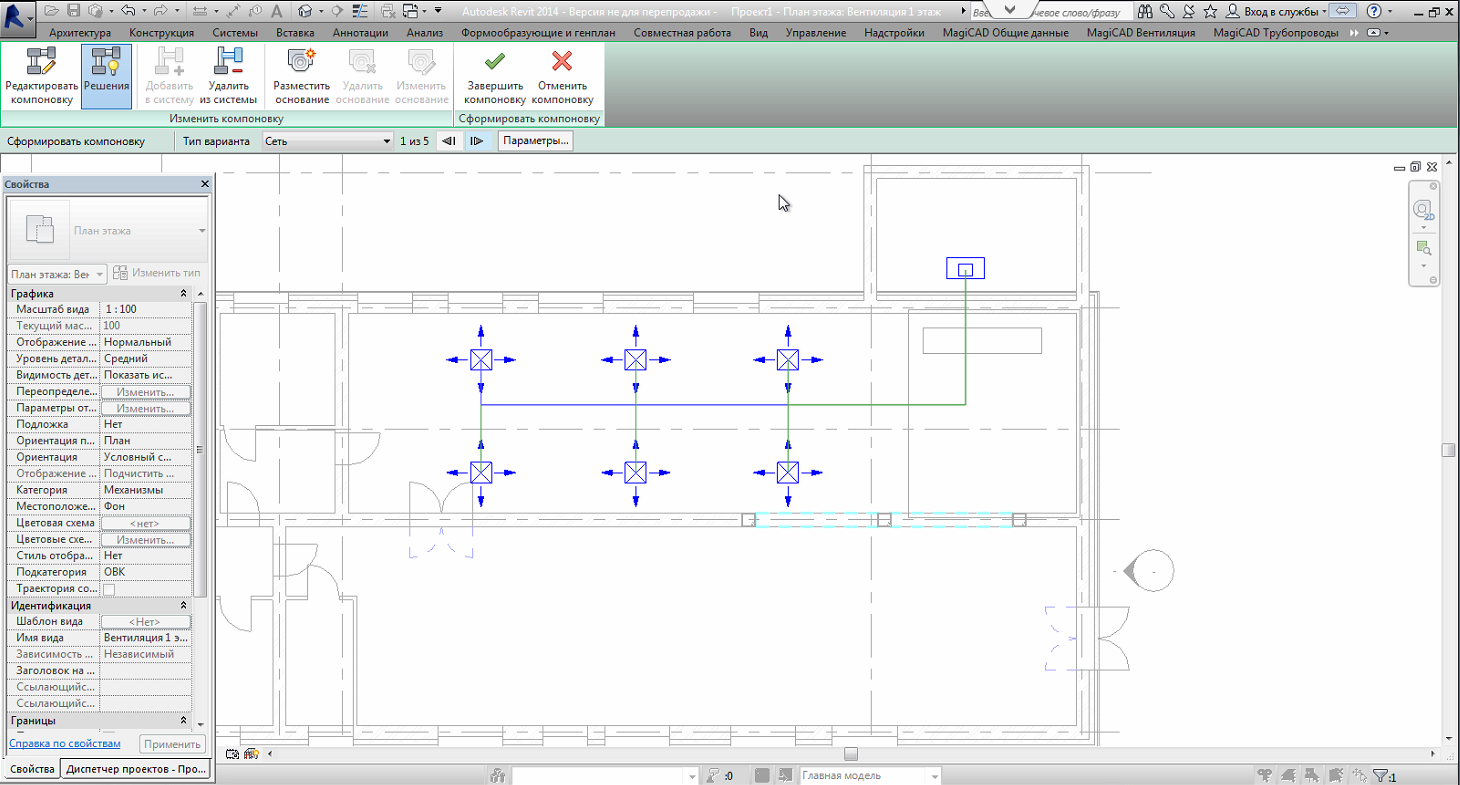Screen dimensions: 1460x785
Task: Click Изменить button for Параметры от...
Action: [145, 409]
